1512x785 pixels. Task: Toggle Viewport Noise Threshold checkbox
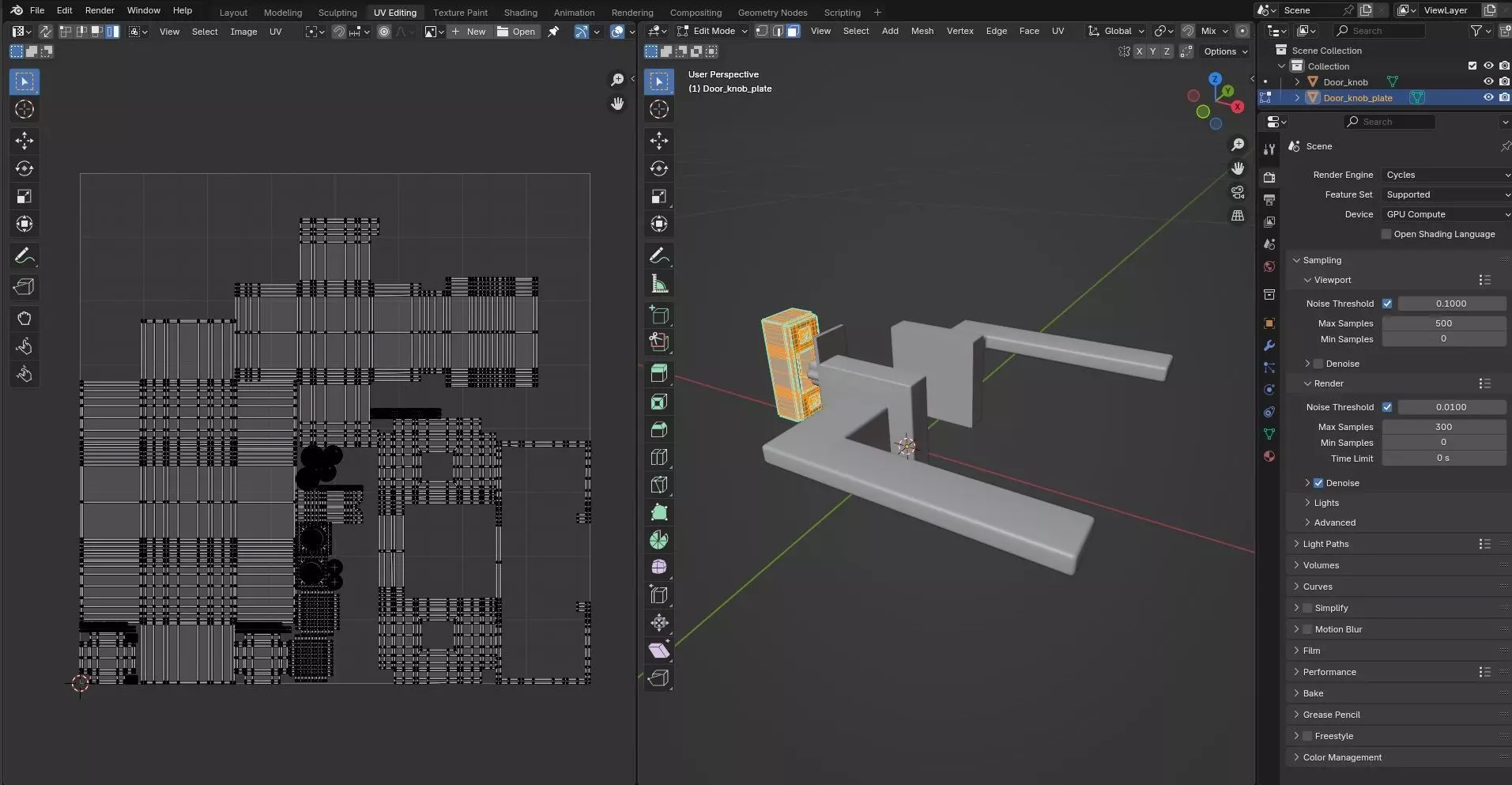(x=1387, y=304)
